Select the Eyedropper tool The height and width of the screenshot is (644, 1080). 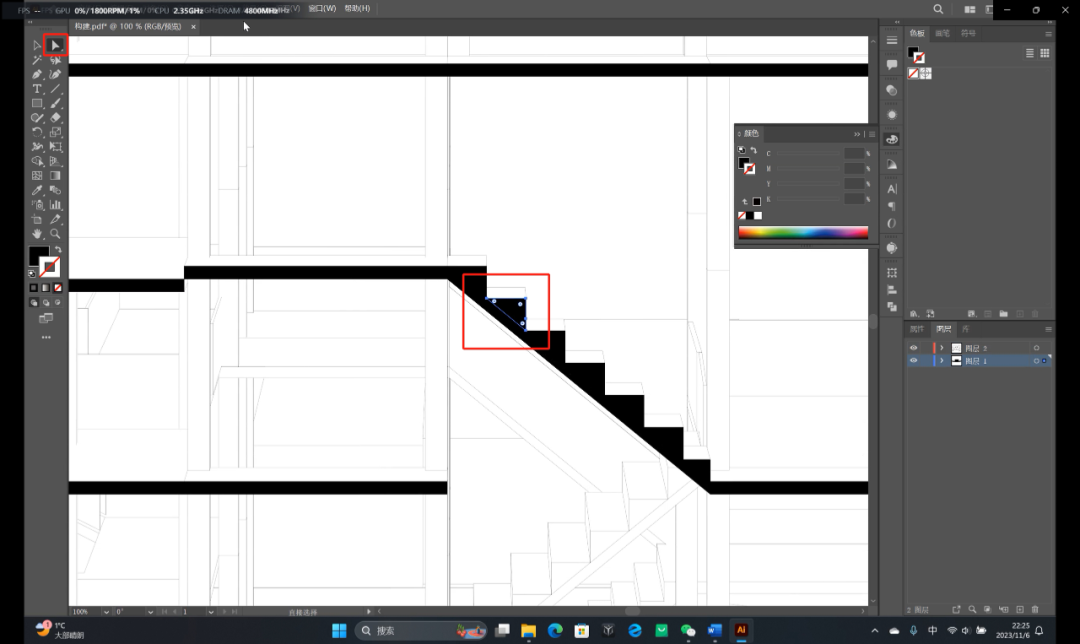tap(37, 190)
